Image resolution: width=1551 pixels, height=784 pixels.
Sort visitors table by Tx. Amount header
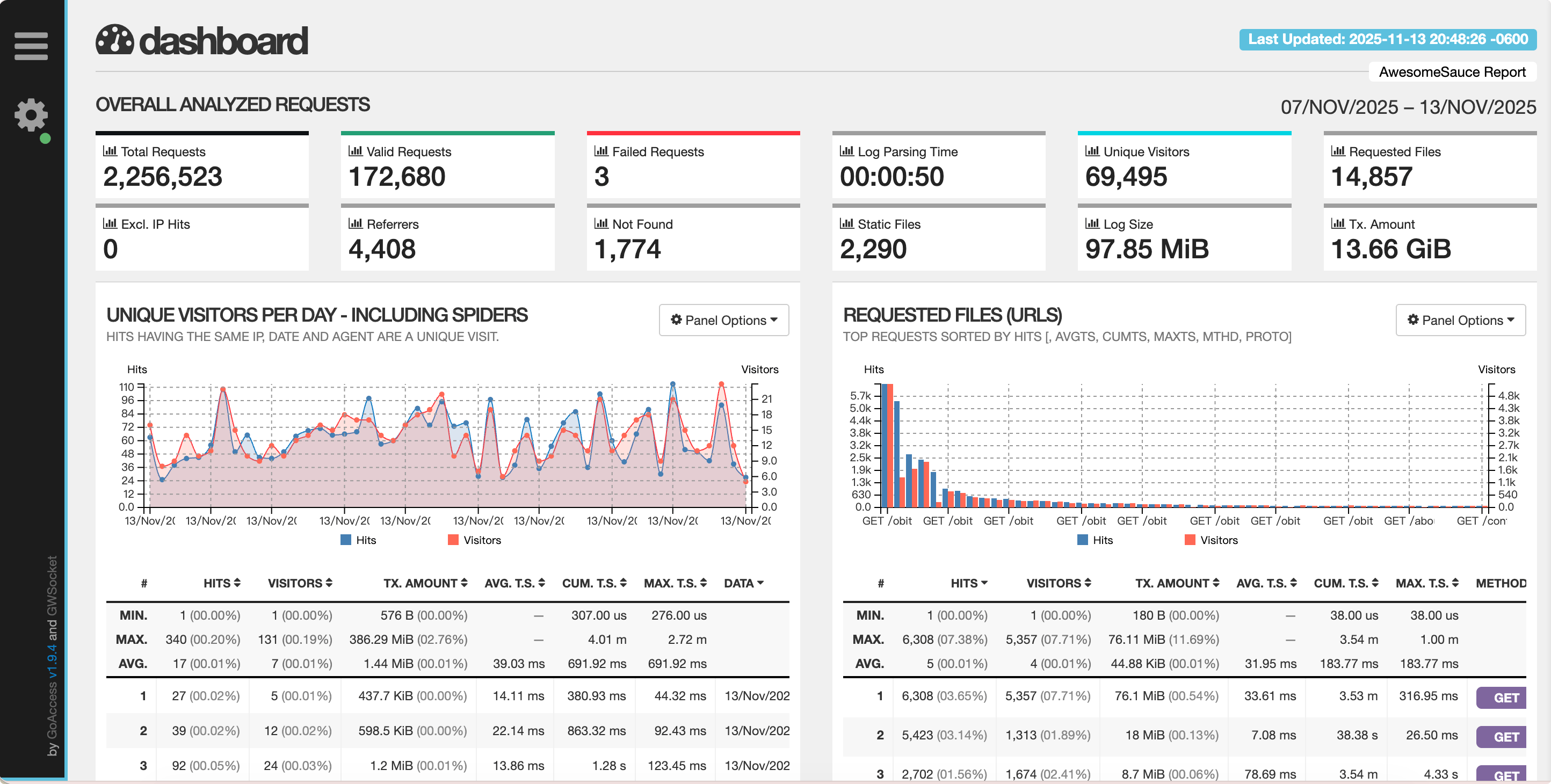click(425, 583)
